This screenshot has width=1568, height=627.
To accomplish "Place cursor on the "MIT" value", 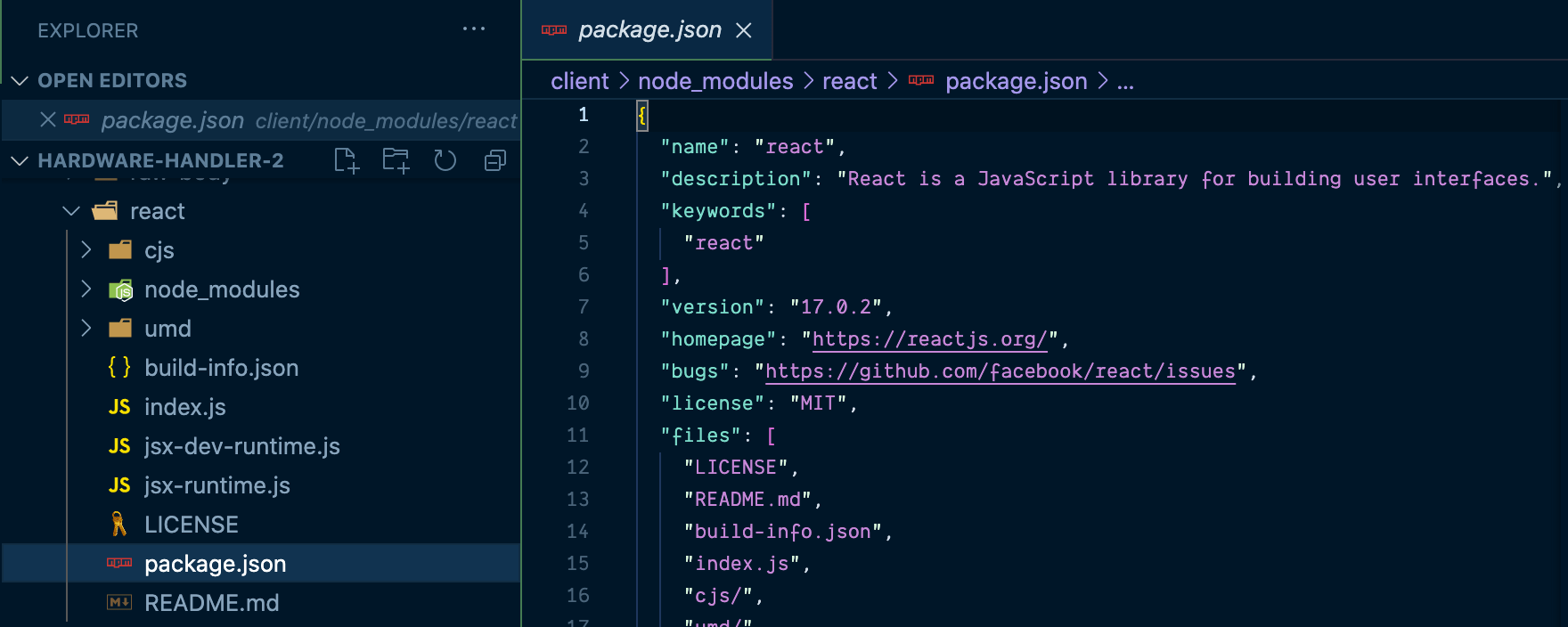I will 818,403.
